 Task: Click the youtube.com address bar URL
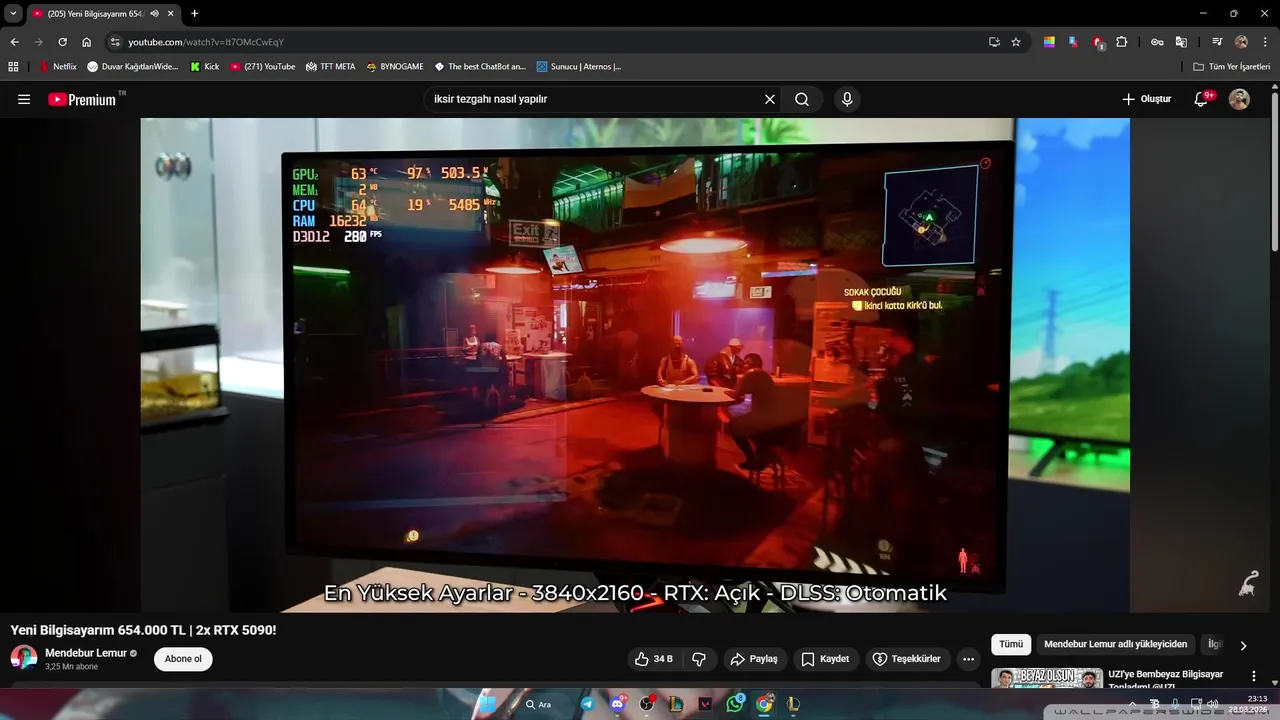(206, 42)
